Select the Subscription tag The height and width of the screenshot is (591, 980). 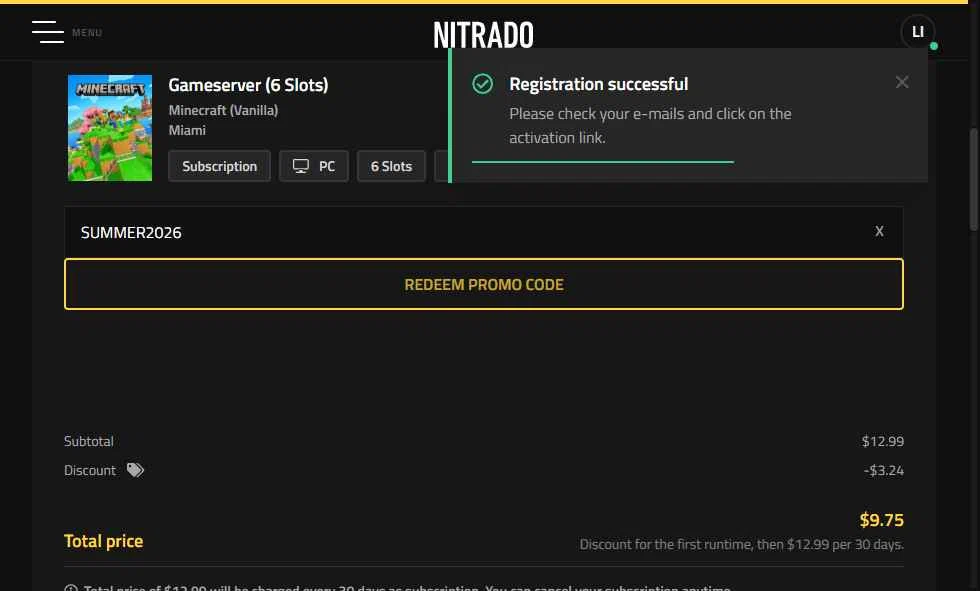[x=219, y=166]
